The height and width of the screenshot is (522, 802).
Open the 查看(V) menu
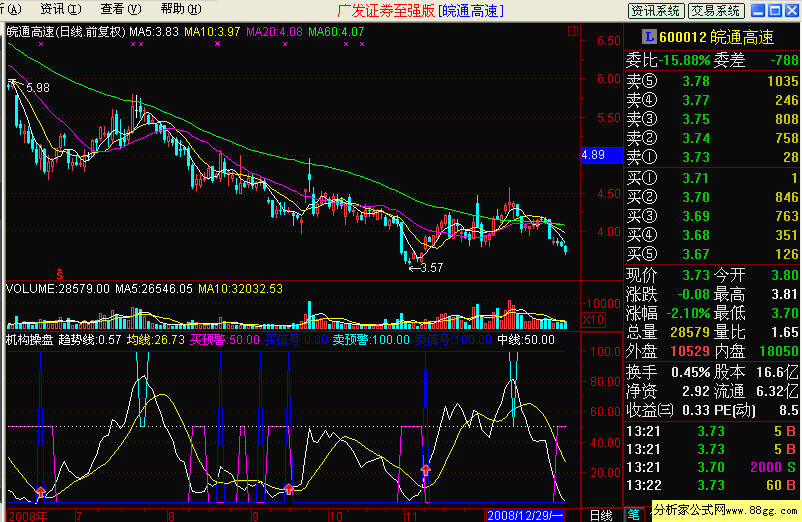(121, 9)
